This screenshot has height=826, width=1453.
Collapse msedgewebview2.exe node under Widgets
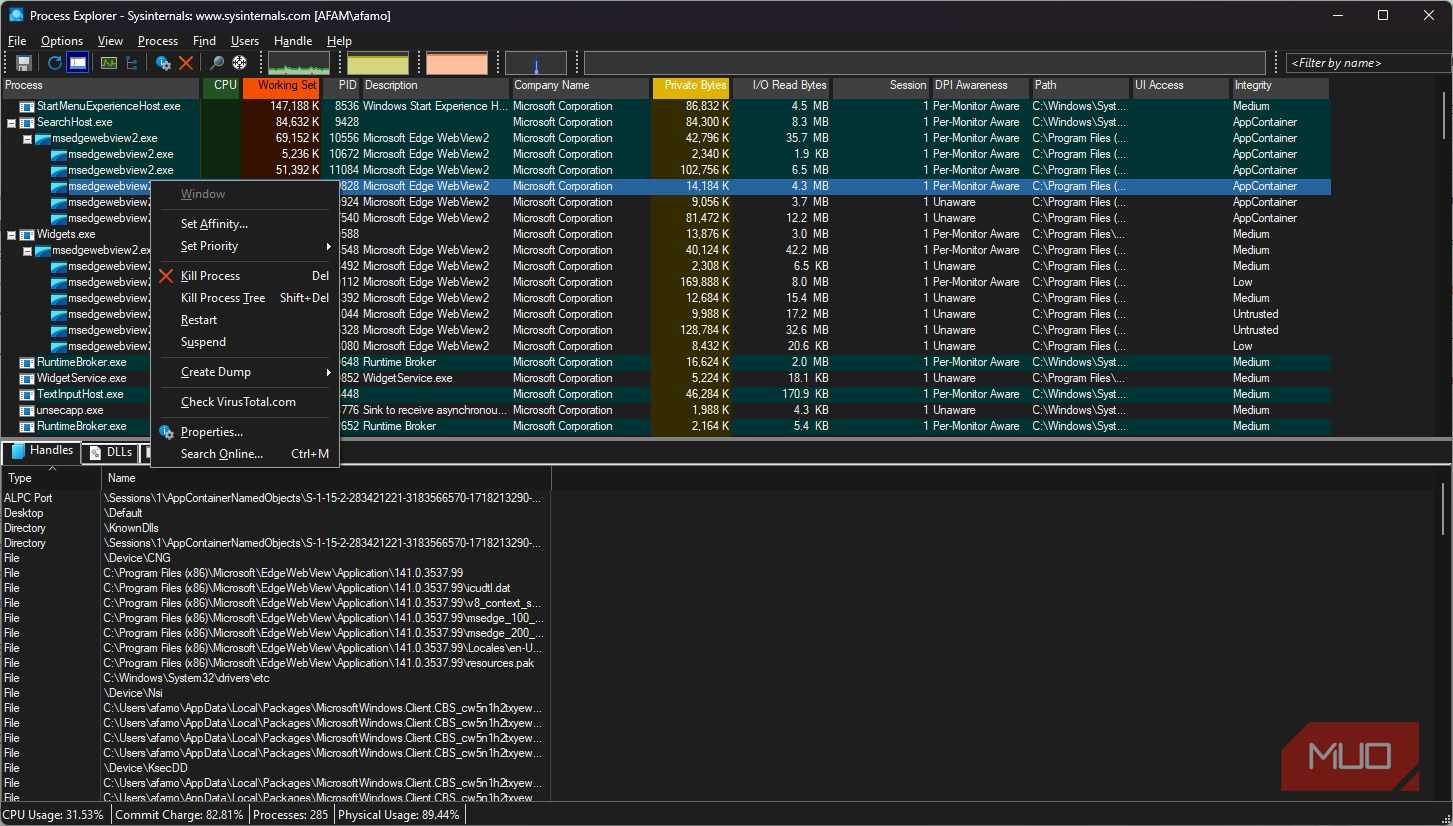(x=27, y=250)
